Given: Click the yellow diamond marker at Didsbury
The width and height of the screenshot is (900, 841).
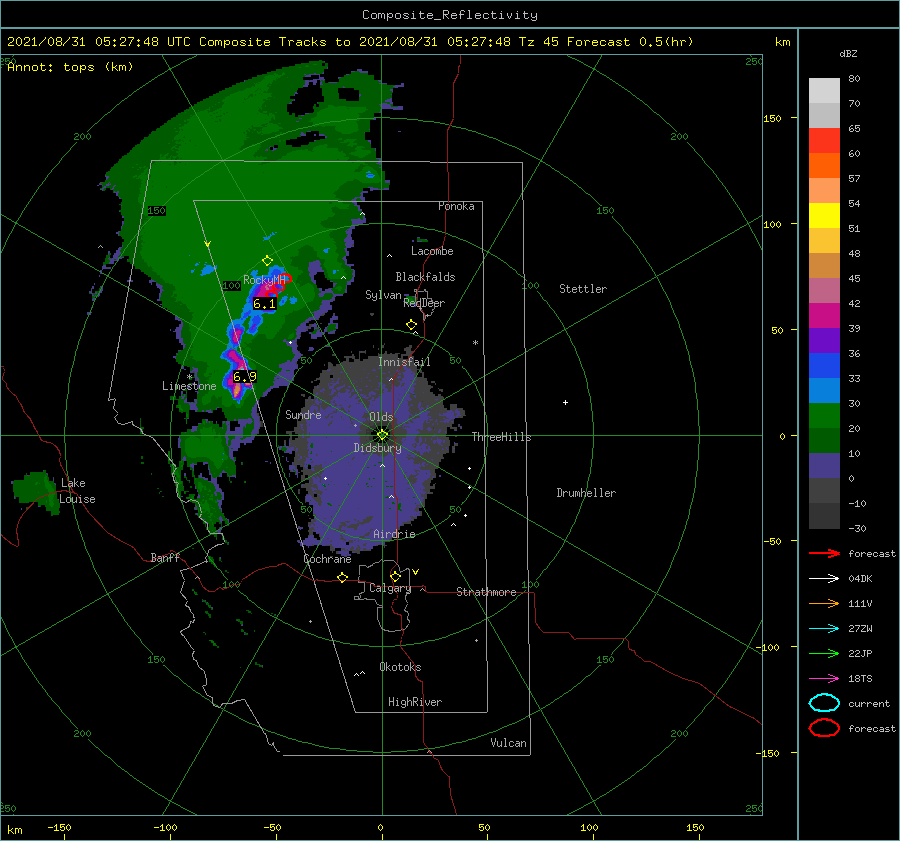Looking at the screenshot, I should [382, 435].
